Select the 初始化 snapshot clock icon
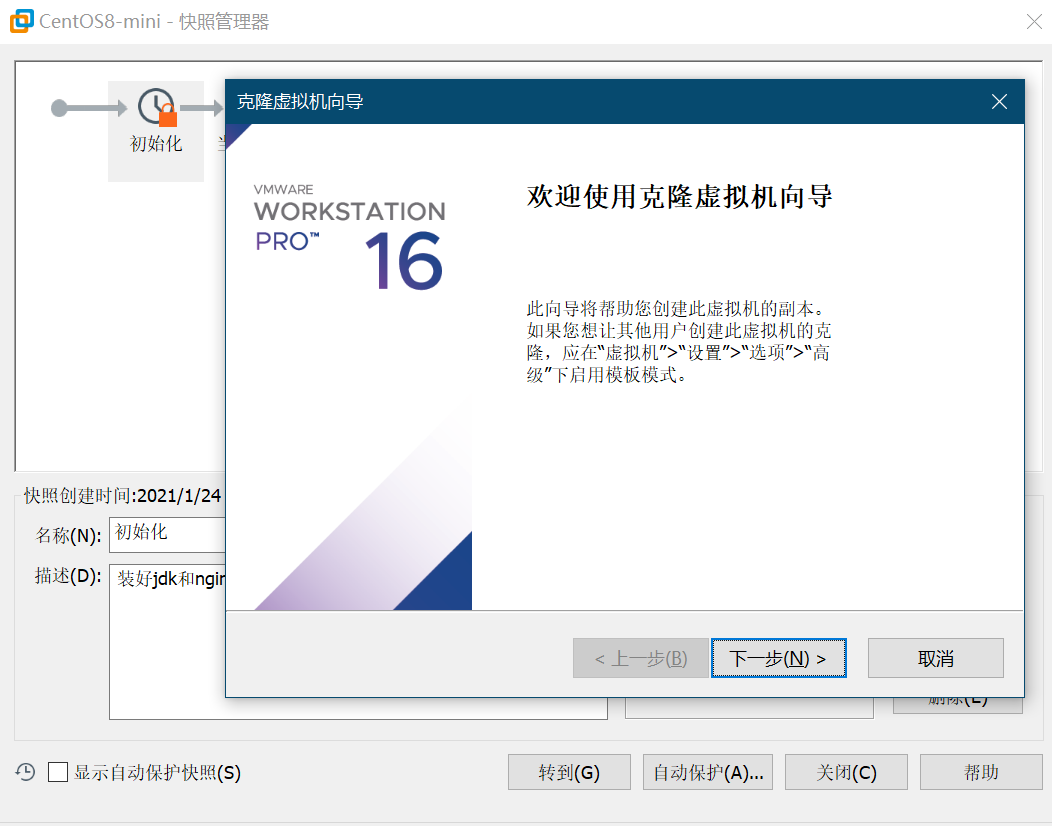Image resolution: width=1052 pixels, height=826 pixels. click(x=156, y=107)
